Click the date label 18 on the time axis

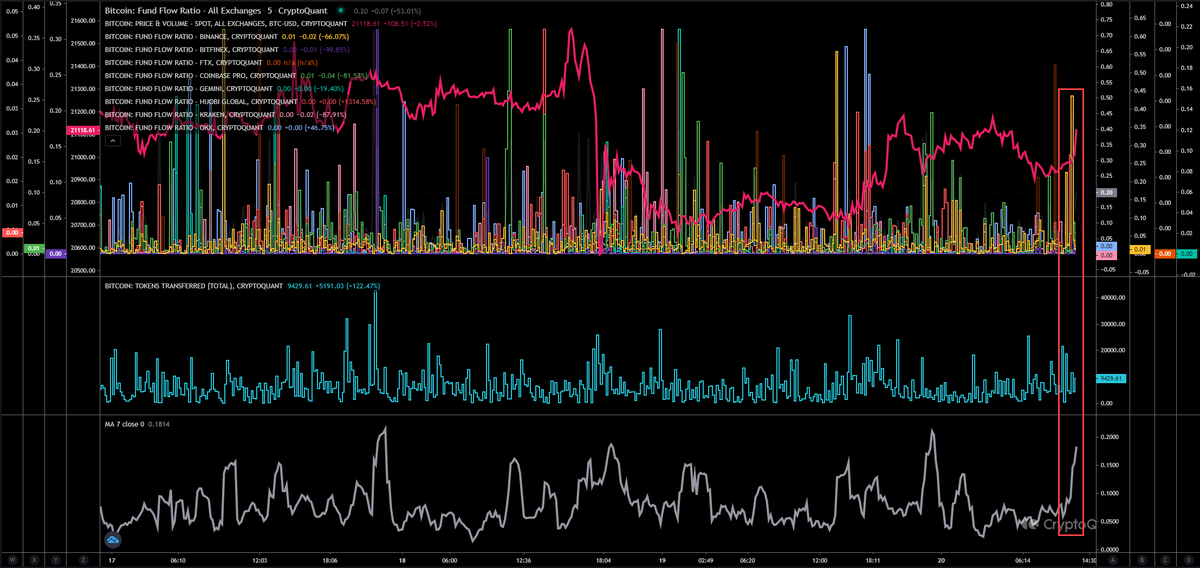(401, 560)
